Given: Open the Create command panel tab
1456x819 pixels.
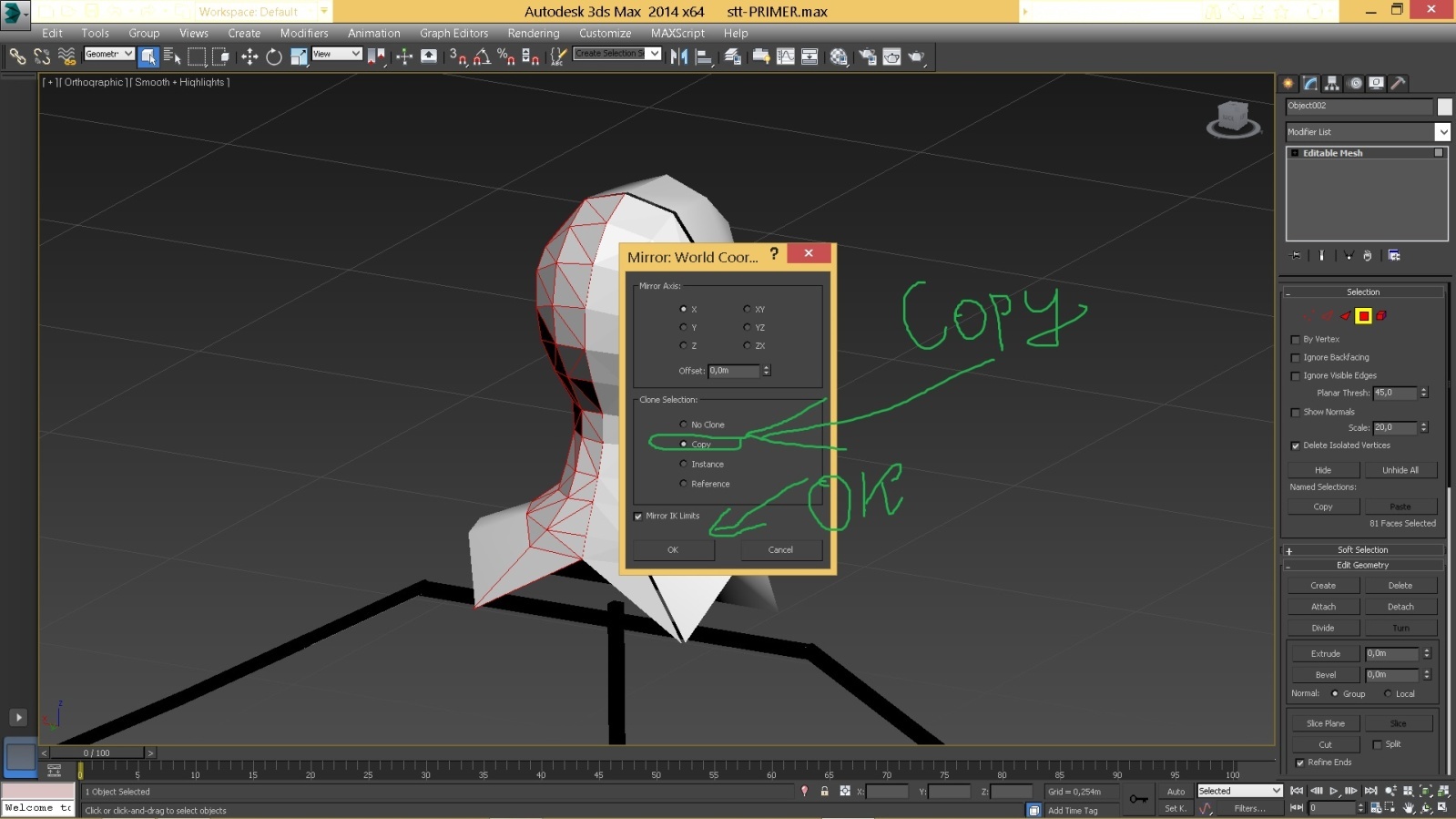Looking at the screenshot, I should pos(1288,83).
